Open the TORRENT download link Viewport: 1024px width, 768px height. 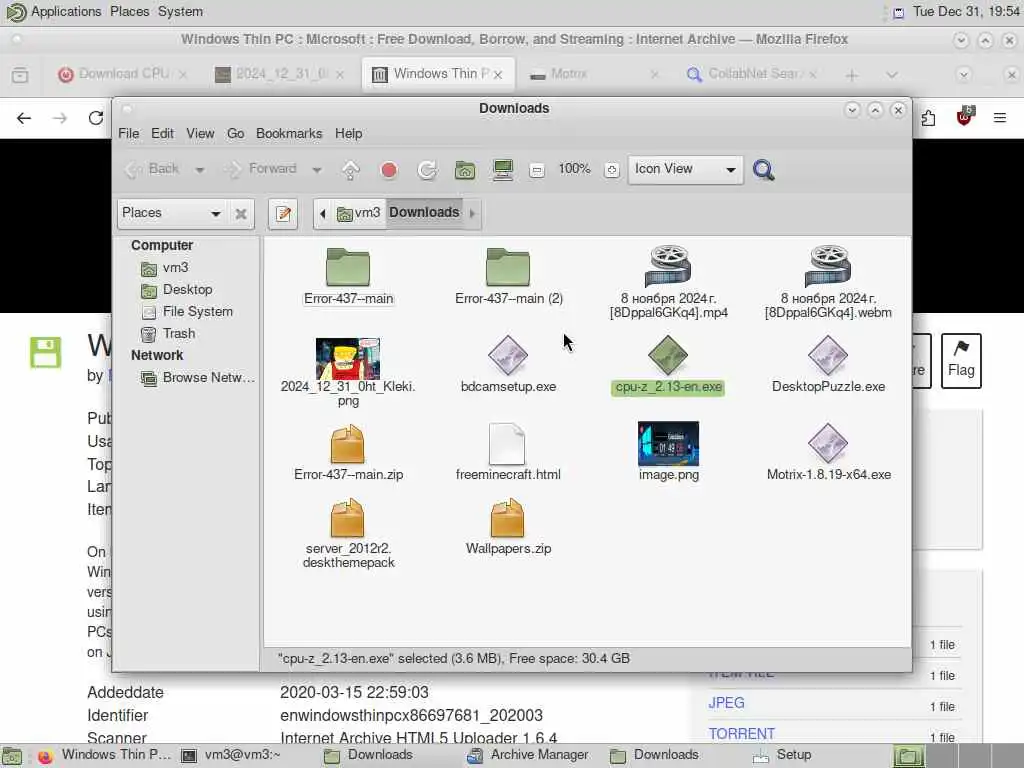point(742,734)
